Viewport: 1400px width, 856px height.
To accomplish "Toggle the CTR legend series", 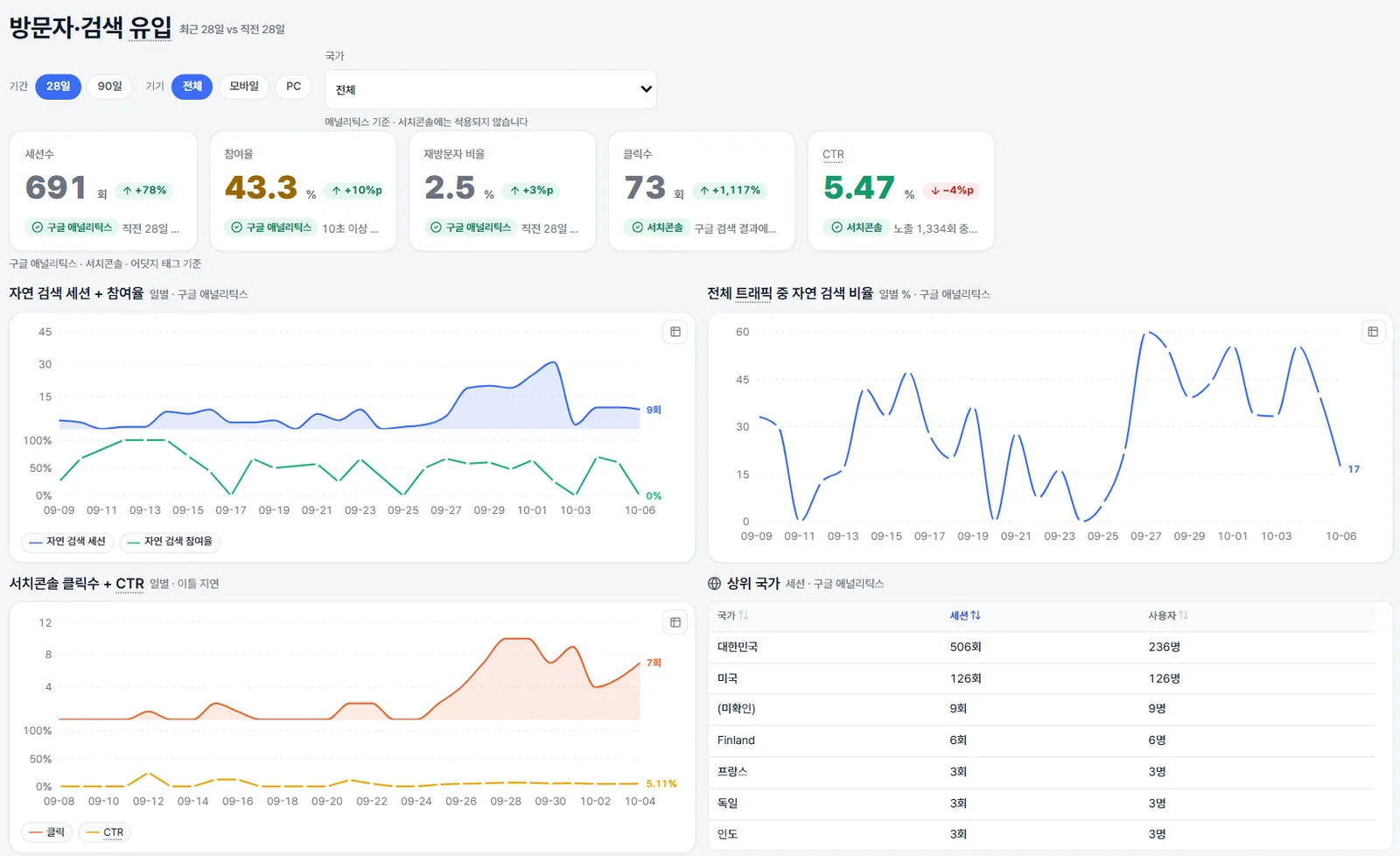I will coord(105,832).
